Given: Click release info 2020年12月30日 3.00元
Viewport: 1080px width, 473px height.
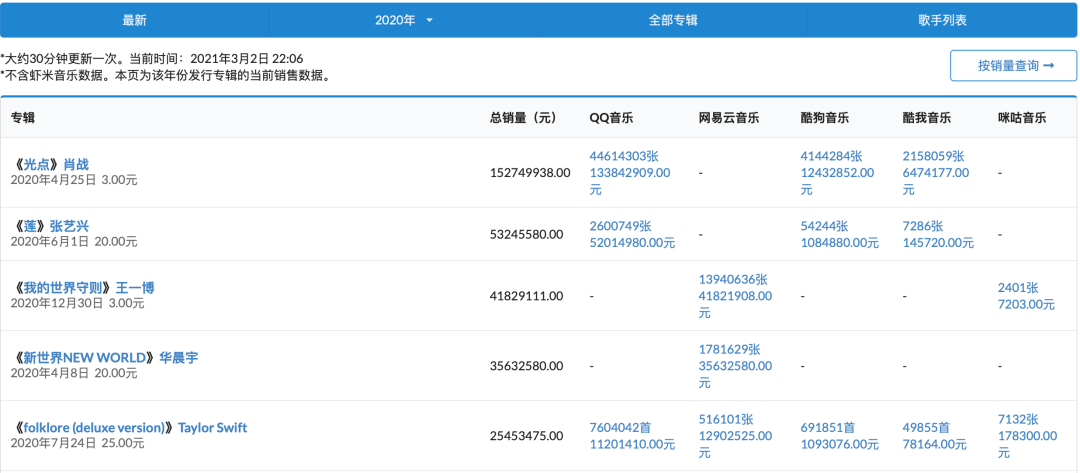Looking at the screenshot, I should pyautogui.click(x=78, y=303).
